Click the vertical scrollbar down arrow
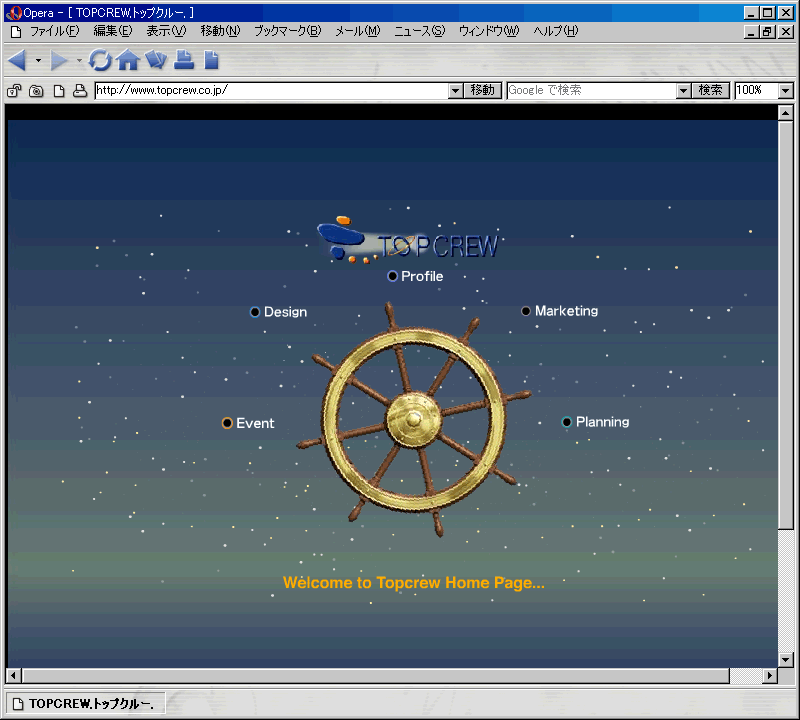The height and width of the screenshot is (720, 800). point(786,659)
